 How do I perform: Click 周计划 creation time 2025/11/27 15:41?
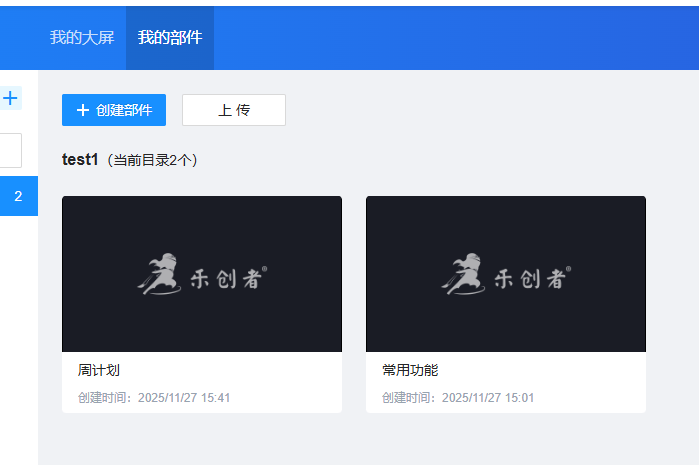[154, 397]
